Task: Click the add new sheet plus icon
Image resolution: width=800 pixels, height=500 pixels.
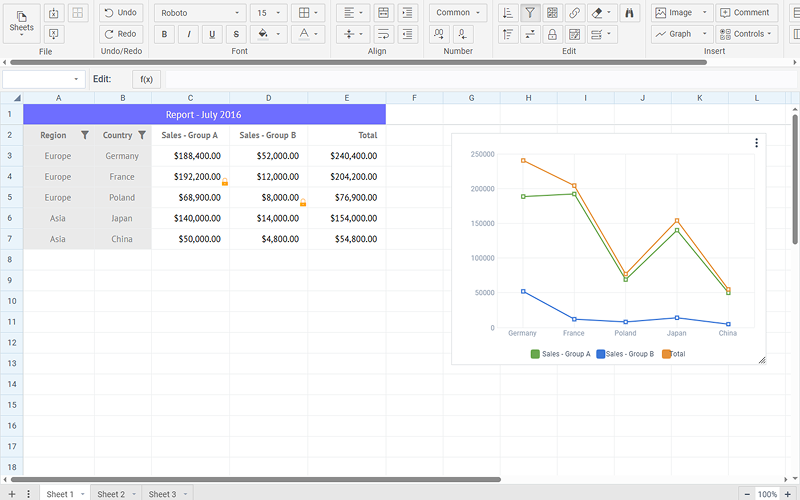Action: point(12,494)
